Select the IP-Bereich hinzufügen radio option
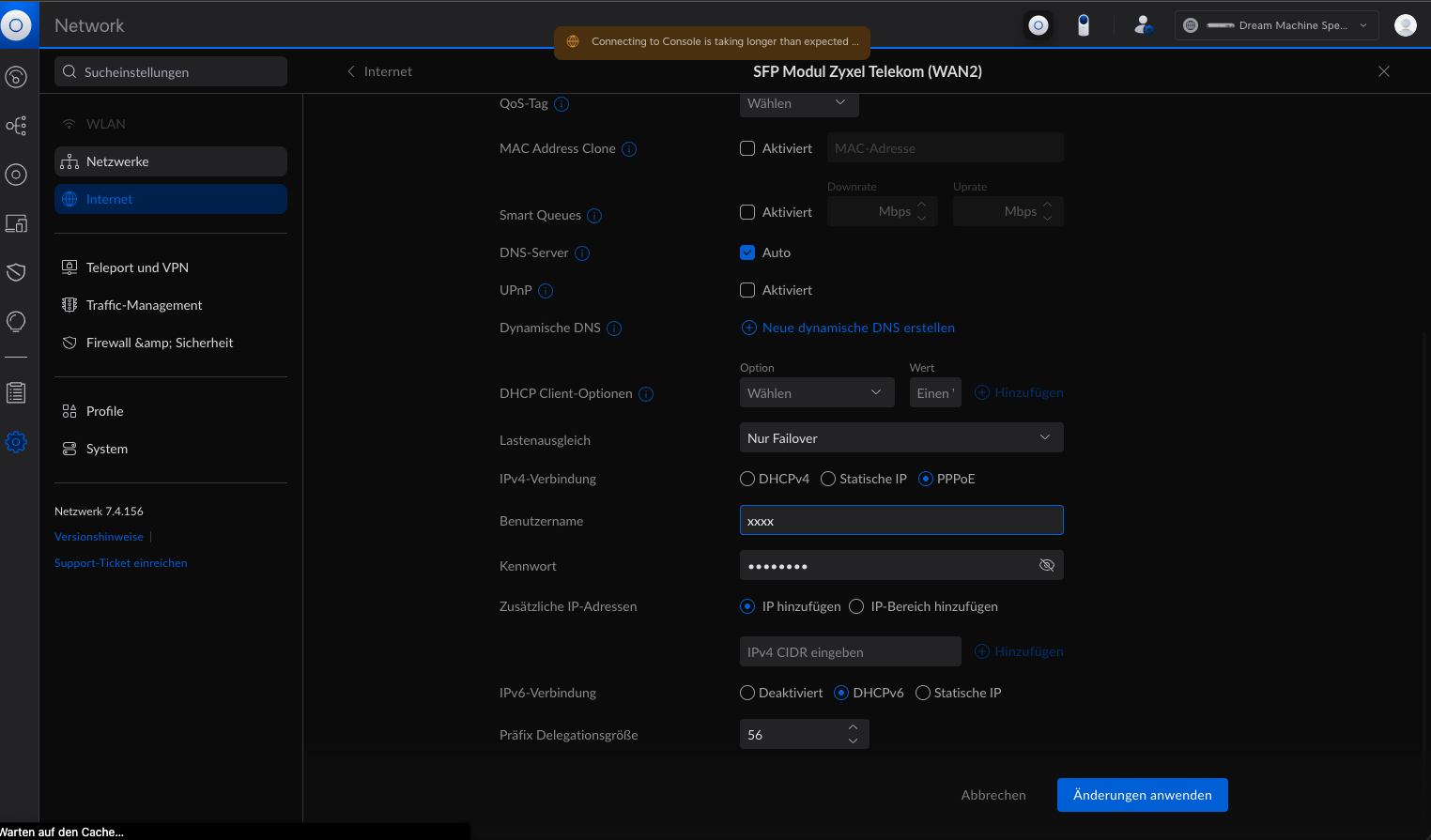The height and width of the screenshot is (840, 1431). pos(856,606)
